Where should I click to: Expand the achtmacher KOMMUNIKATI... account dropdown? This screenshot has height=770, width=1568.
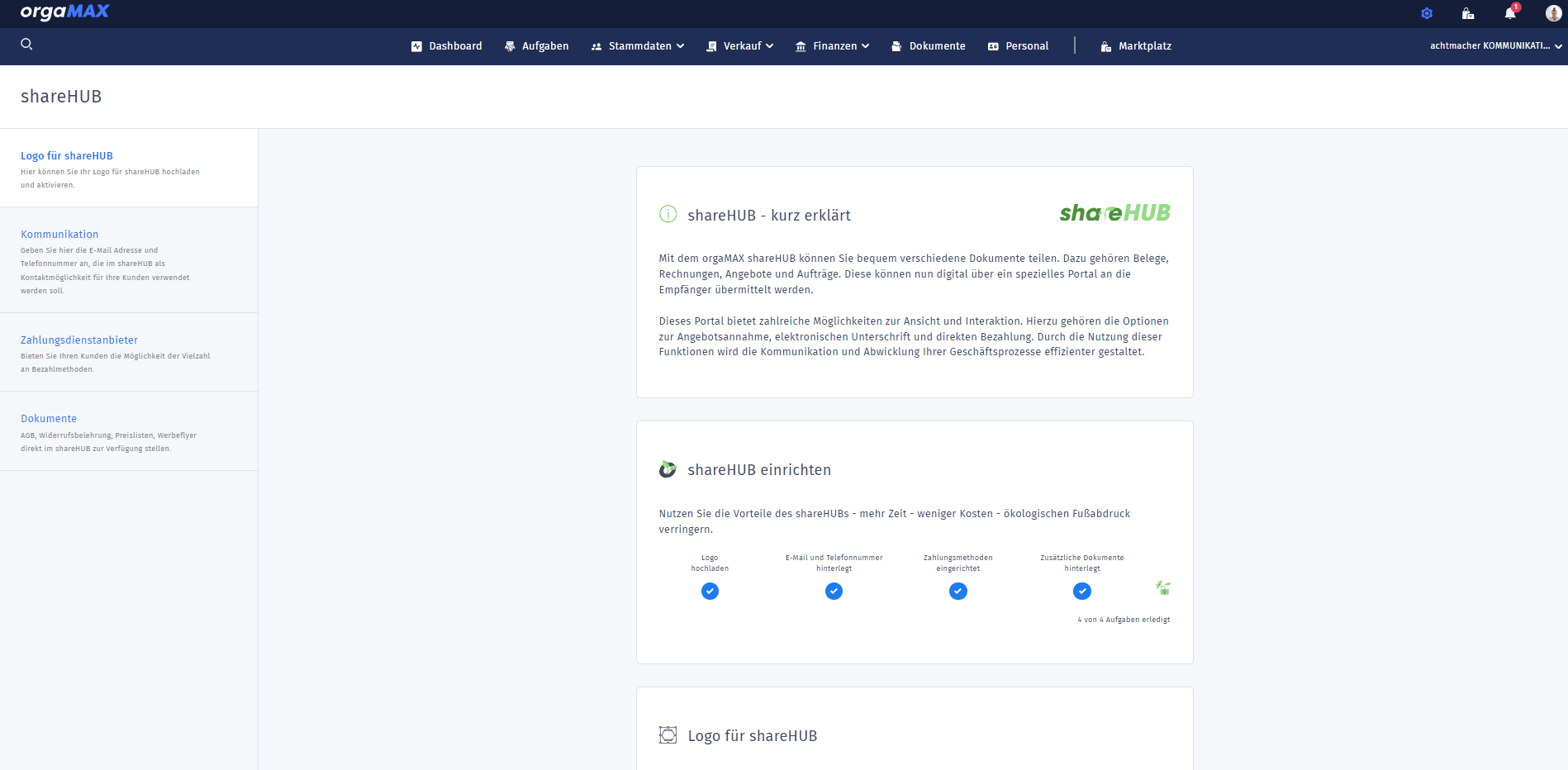click(1496, 46)
